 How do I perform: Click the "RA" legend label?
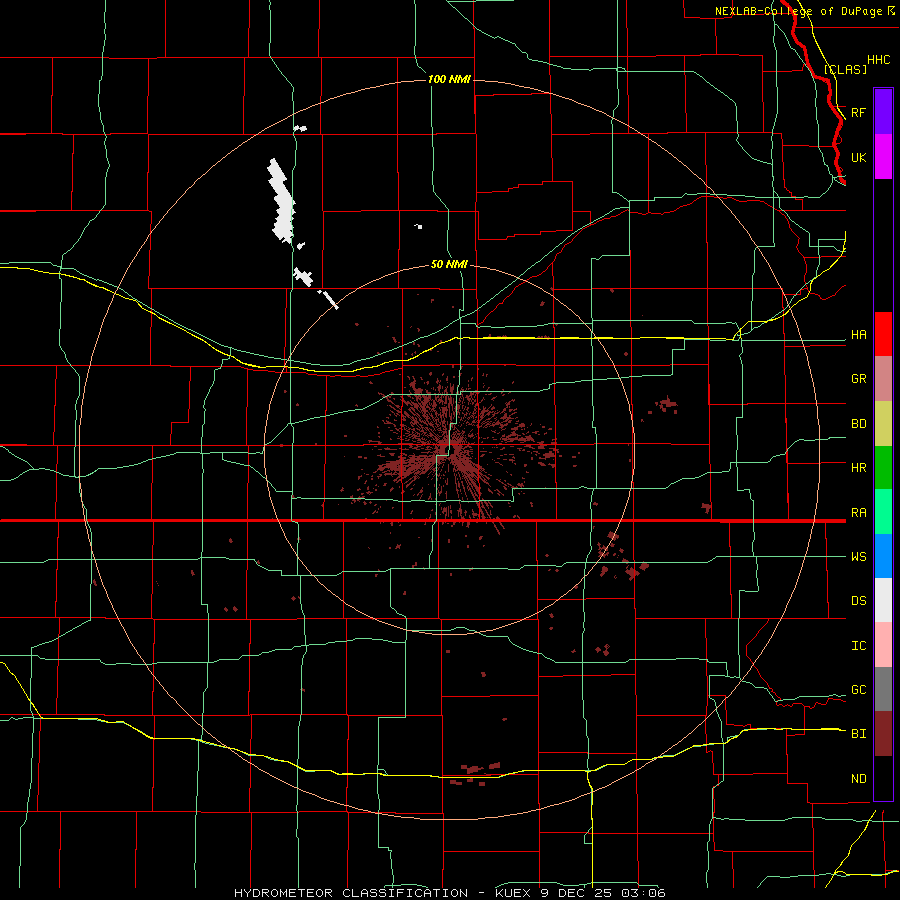858,513
